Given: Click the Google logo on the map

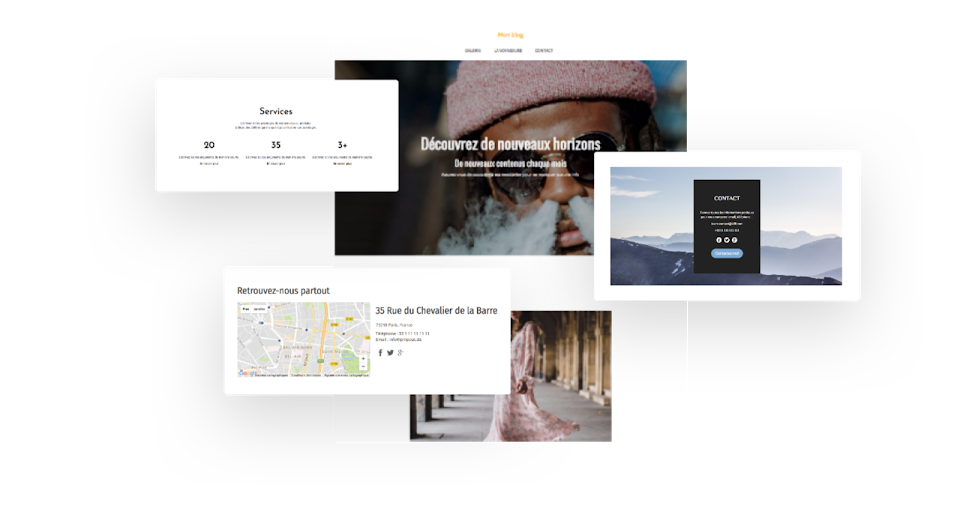Looking at the screenshot, I should [x=247, y=373].
